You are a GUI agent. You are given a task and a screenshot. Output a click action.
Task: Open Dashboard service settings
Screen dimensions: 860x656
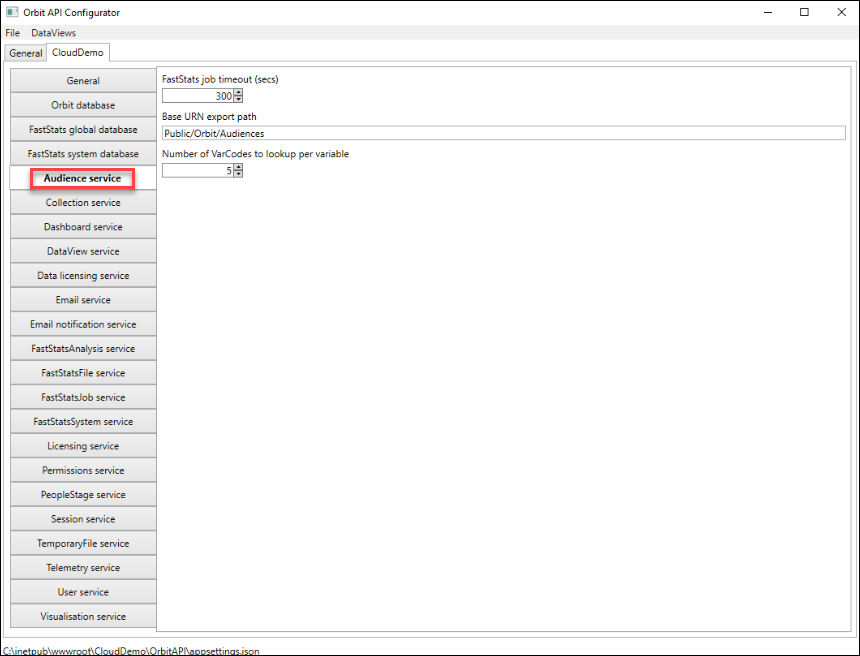pos(83,227)
